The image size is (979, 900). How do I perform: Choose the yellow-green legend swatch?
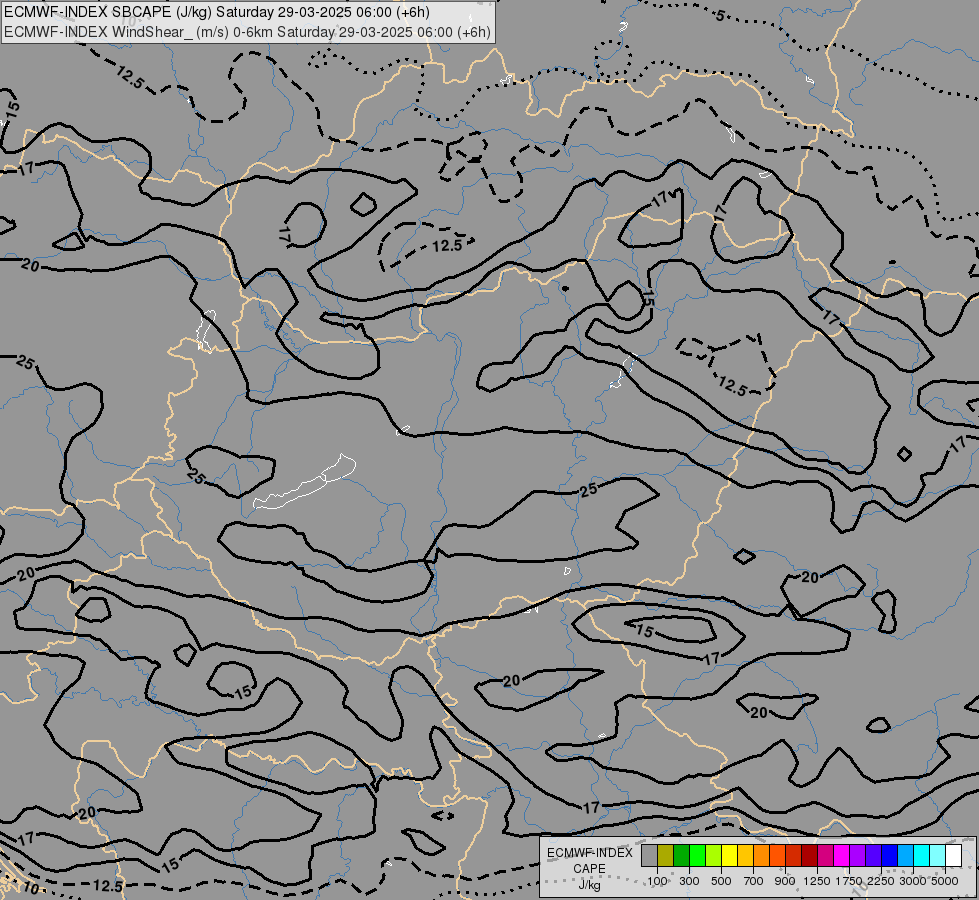tap(714, 856)
